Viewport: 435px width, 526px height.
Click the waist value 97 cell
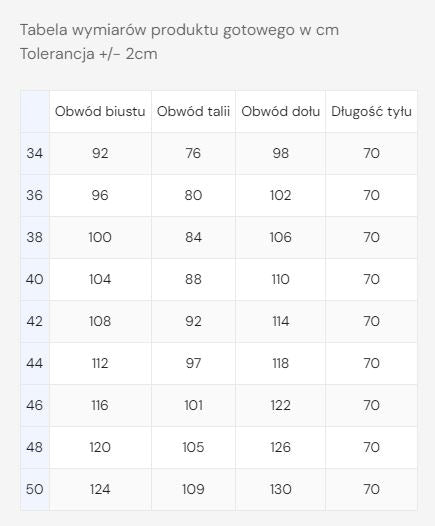193,363
